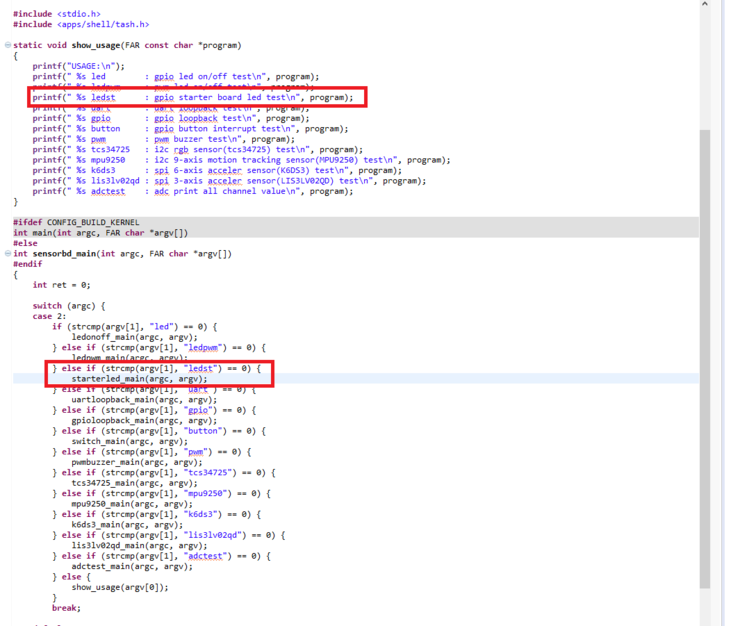Click the 'switch (argc) {' line
The image size is (740, 626).
click(69, 305)
